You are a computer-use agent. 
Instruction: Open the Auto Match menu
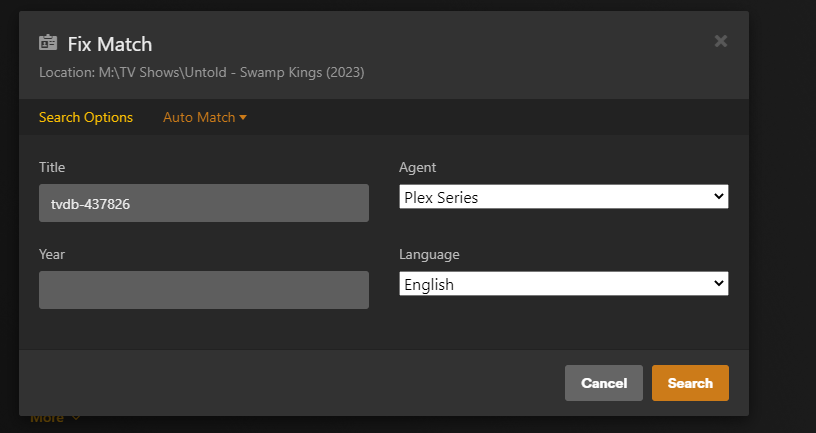[x=199, y=117]
